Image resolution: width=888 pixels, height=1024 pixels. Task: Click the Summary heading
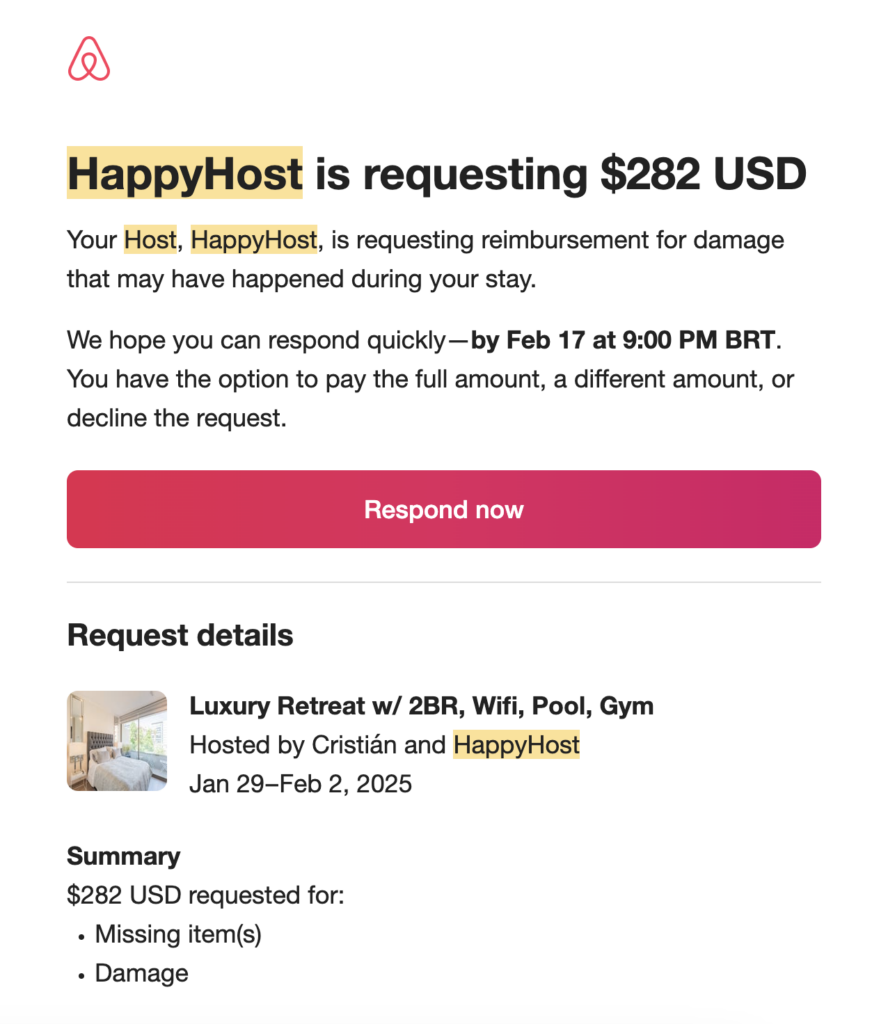(x=123, y=856)
